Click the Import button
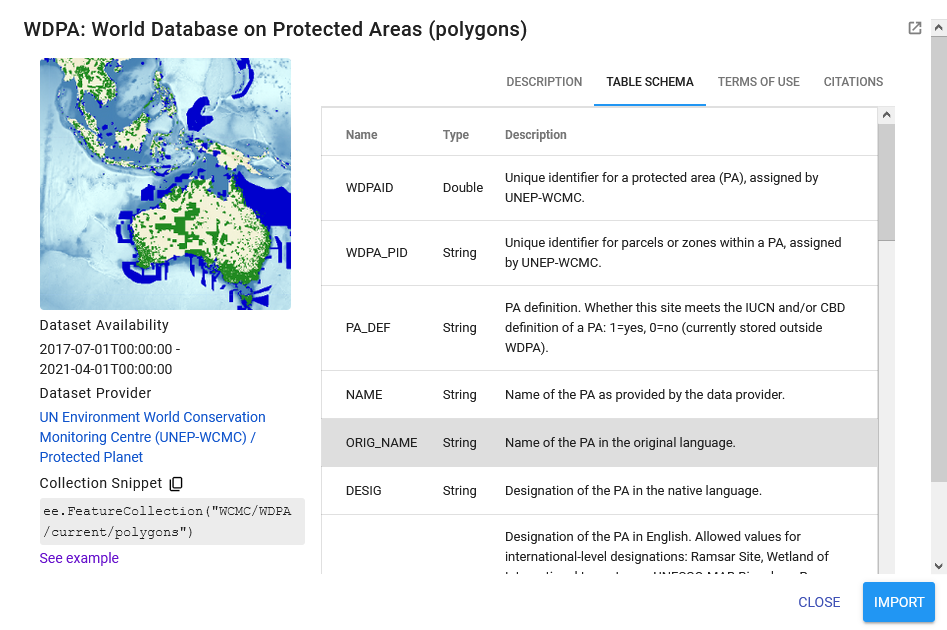Screen dimensions: 947x630 pyautogui.click(x=898, y=602)
